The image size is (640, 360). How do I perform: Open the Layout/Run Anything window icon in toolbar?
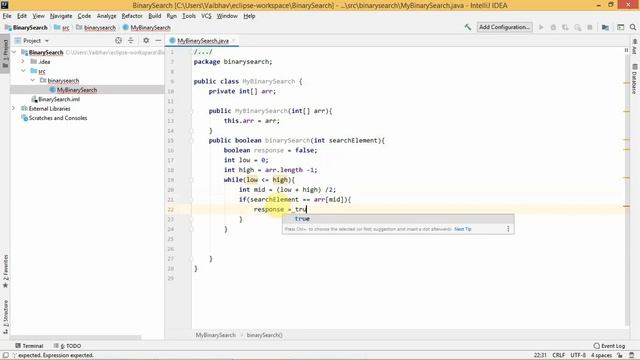[x=620, y=27]
